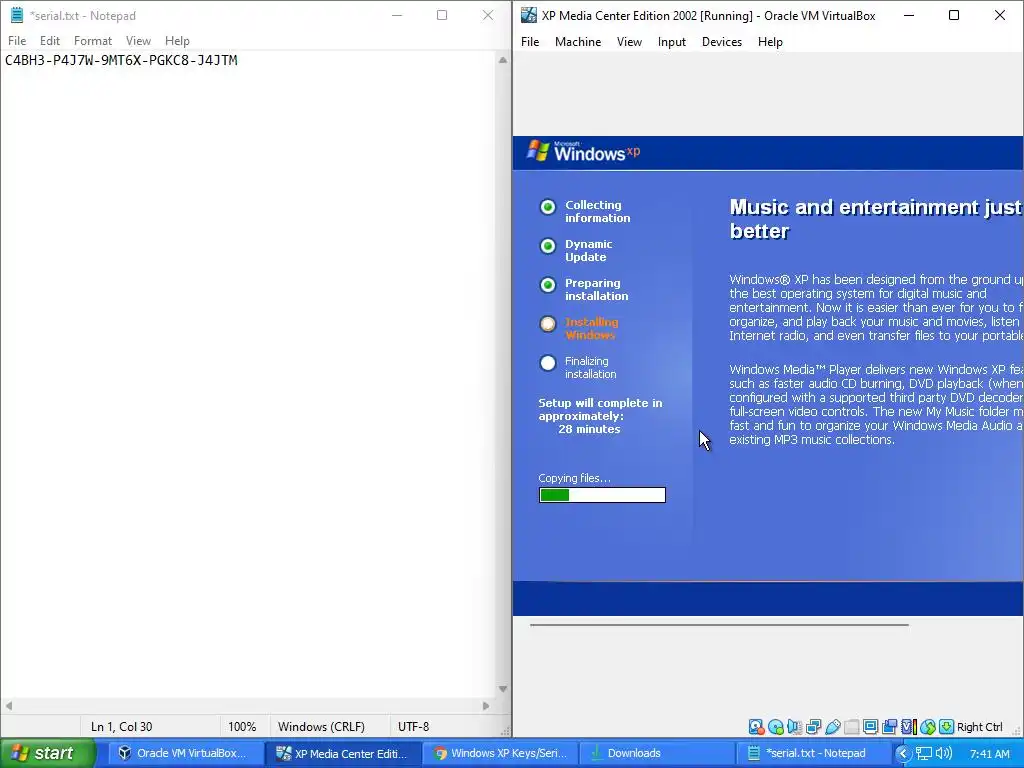Viewport: 1024px width, 768px height.
Task: Click the serial key text in Notepad
Action: (x=121, y=60)
